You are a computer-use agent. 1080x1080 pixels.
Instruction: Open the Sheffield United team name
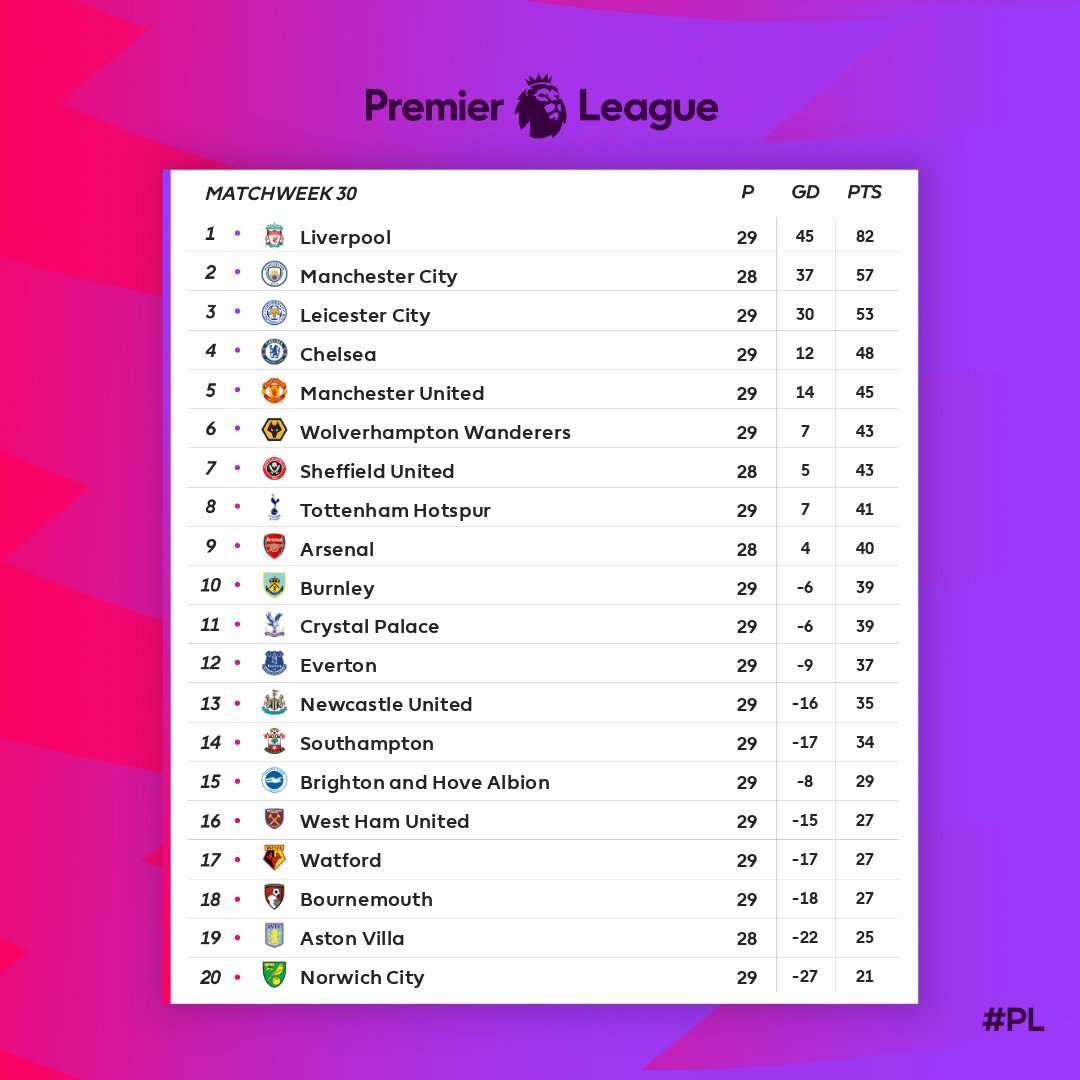[x=377, y=471]
